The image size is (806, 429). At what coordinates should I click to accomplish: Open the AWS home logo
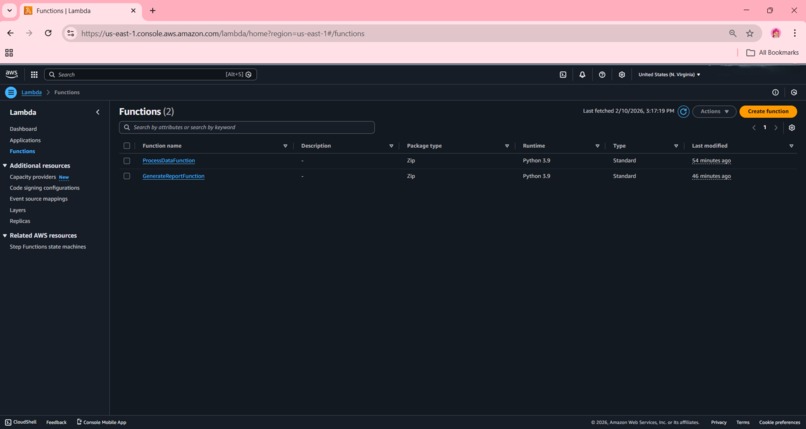pyautogui.click(x=11, y=74)
